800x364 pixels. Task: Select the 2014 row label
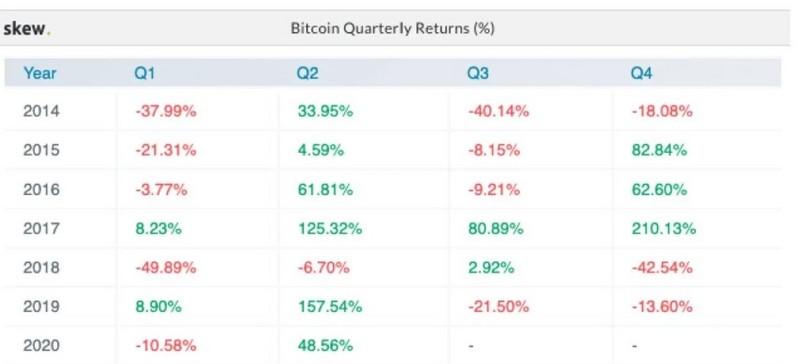[x=41, y=111]
